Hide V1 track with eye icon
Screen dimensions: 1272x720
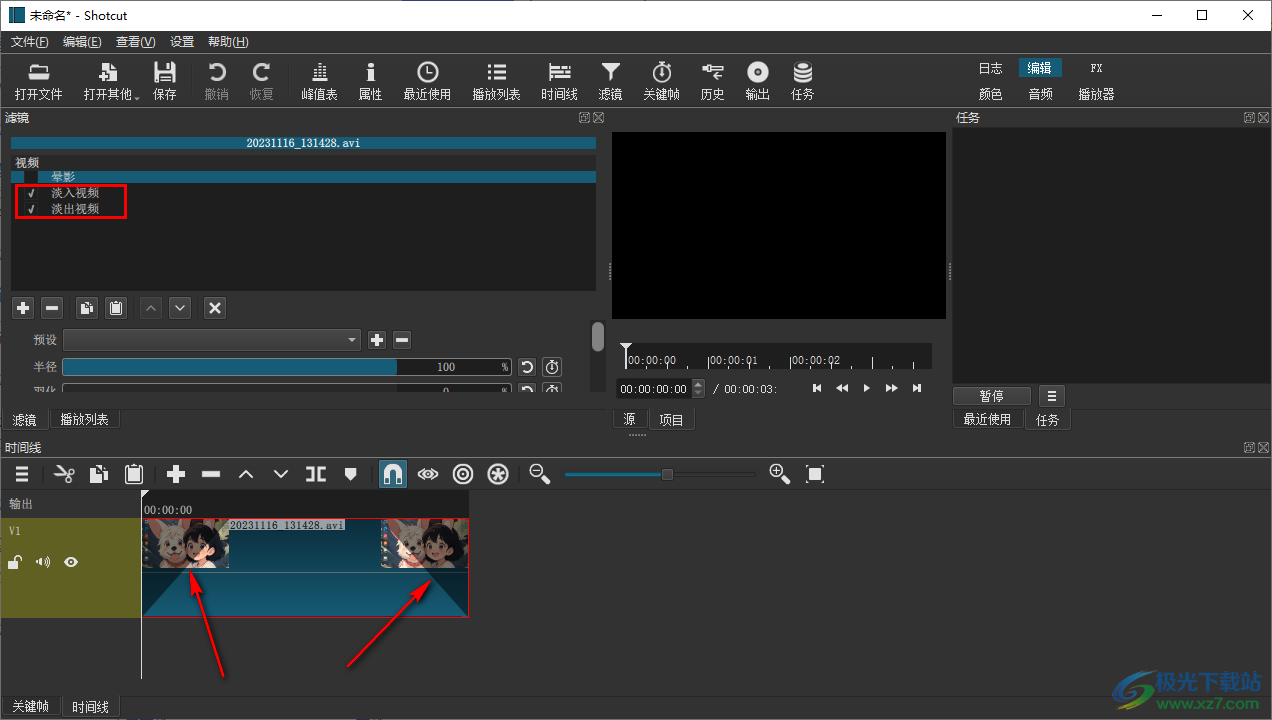pyautogui.click(x=71, y=562)
